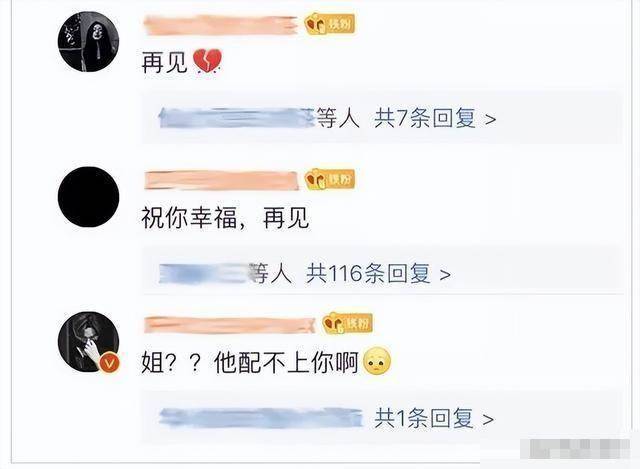The height and width of the screenshot is (469, 640).
Task: Open the hooded-figure avatar with the V badge
Action: 89,342
